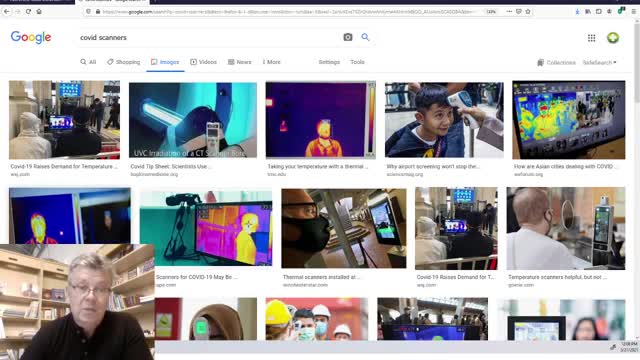Open the Firefox account icon
Screen dimensions: 640x360
[x=609, y=11]
